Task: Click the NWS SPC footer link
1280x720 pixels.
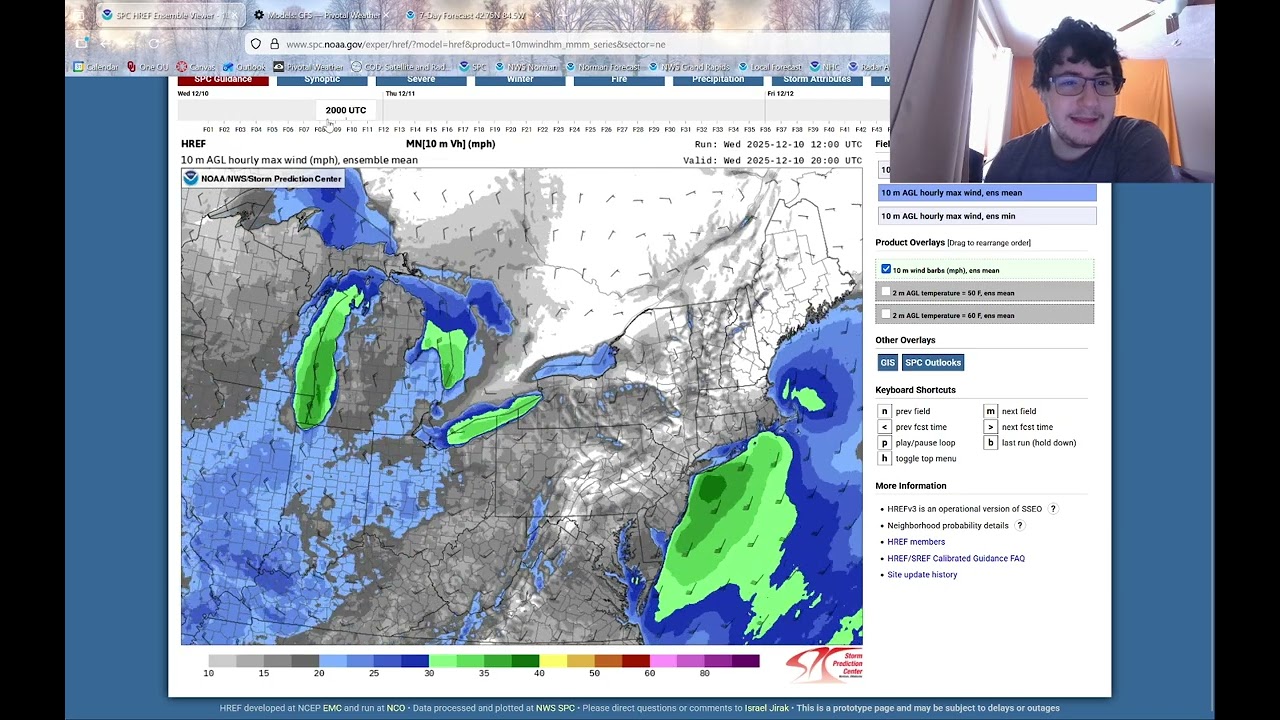Action: 555,708
